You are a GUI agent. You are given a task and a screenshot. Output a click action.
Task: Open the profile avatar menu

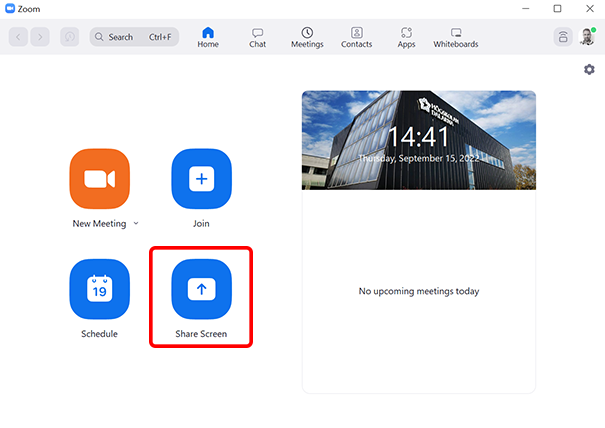(x=588, y=37)
